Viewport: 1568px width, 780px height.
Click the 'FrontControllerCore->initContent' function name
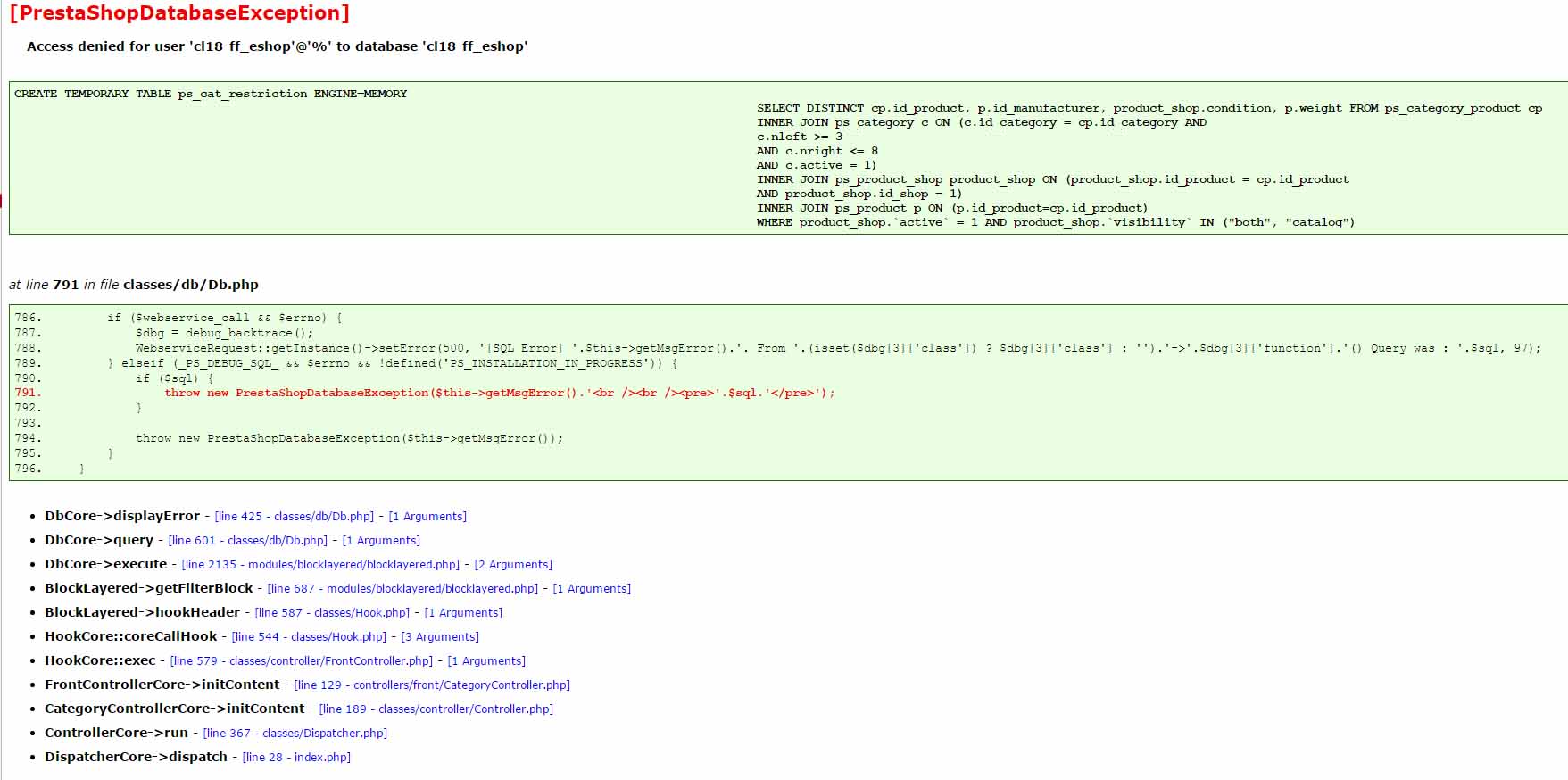pos(162,685)
